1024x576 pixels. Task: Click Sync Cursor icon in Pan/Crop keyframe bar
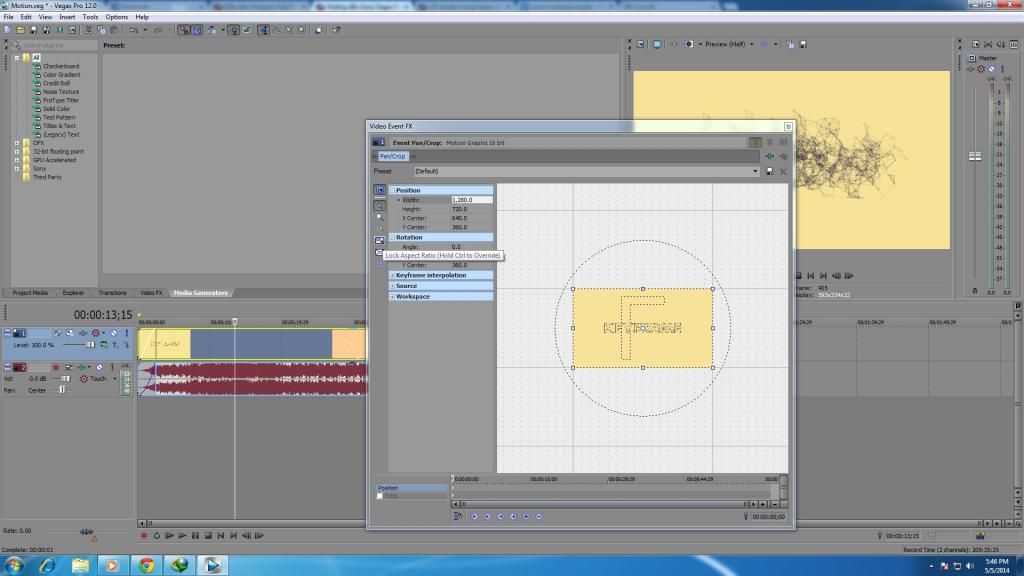click(458, 516)
